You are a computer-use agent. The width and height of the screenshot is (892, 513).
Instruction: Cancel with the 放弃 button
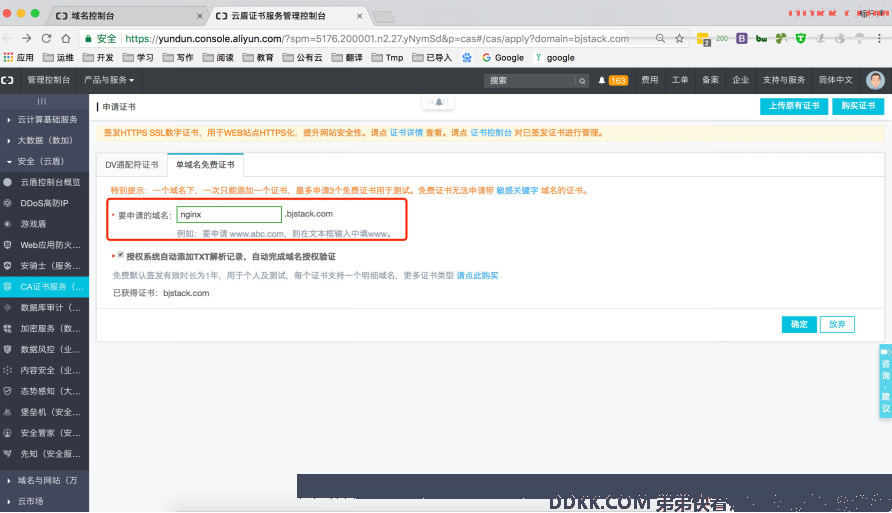(x=837, y=324)
